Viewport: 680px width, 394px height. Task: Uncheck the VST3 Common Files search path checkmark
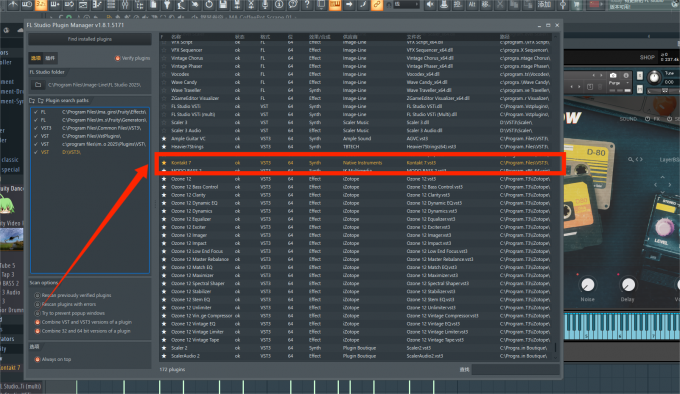click(x=36, y=128)
